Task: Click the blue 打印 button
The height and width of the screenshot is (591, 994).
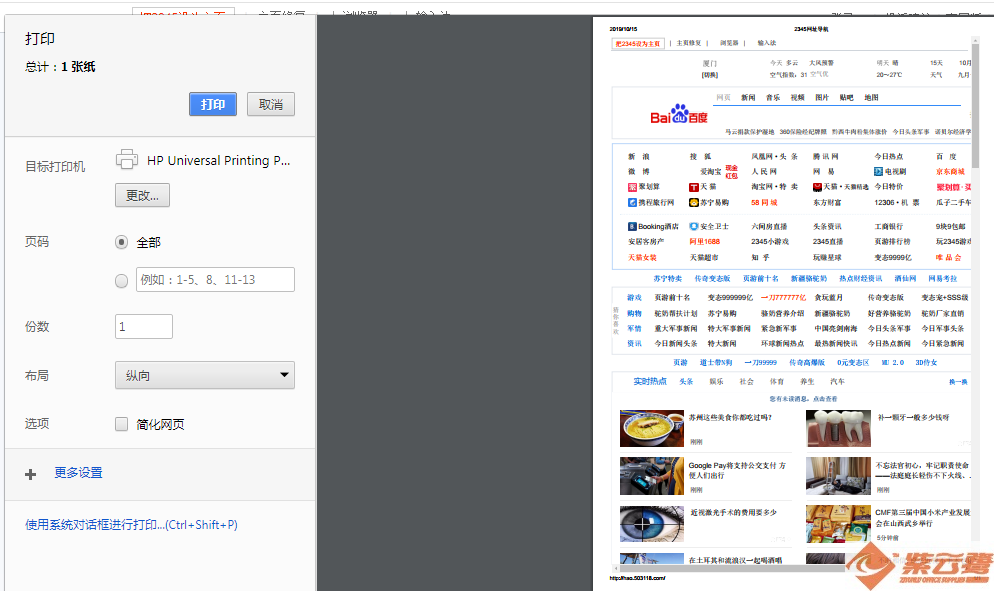Action: coord(212,105)
